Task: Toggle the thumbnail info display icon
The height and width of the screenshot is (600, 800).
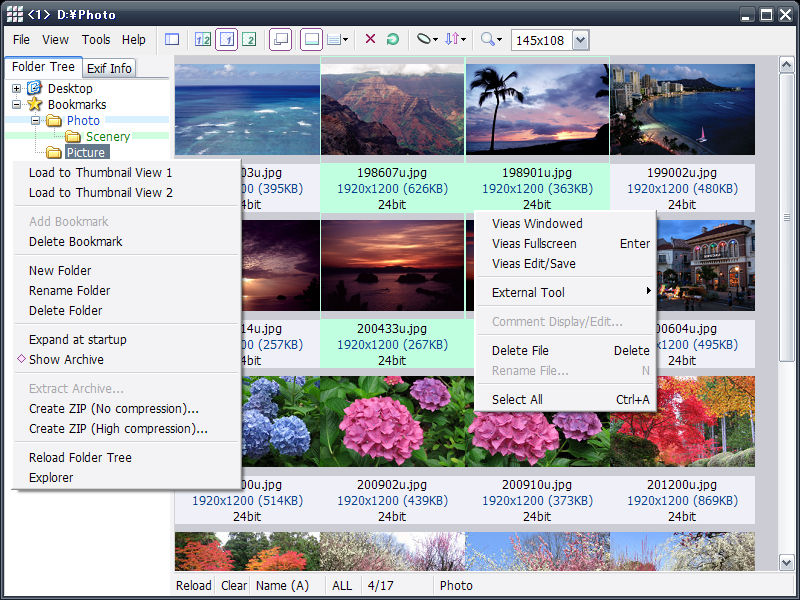Action: [311, 39]
